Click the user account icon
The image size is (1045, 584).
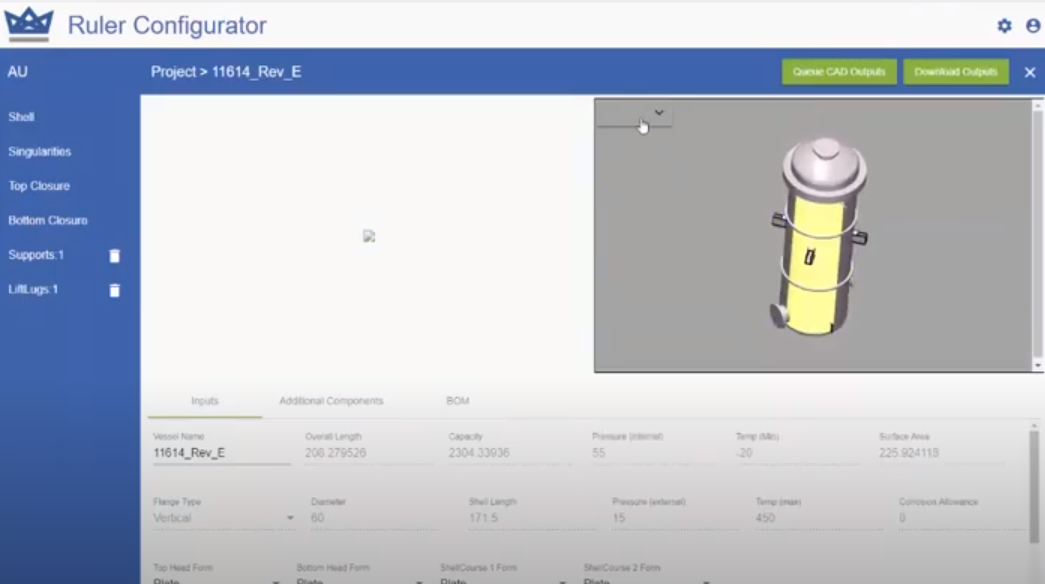[1035, 26]
